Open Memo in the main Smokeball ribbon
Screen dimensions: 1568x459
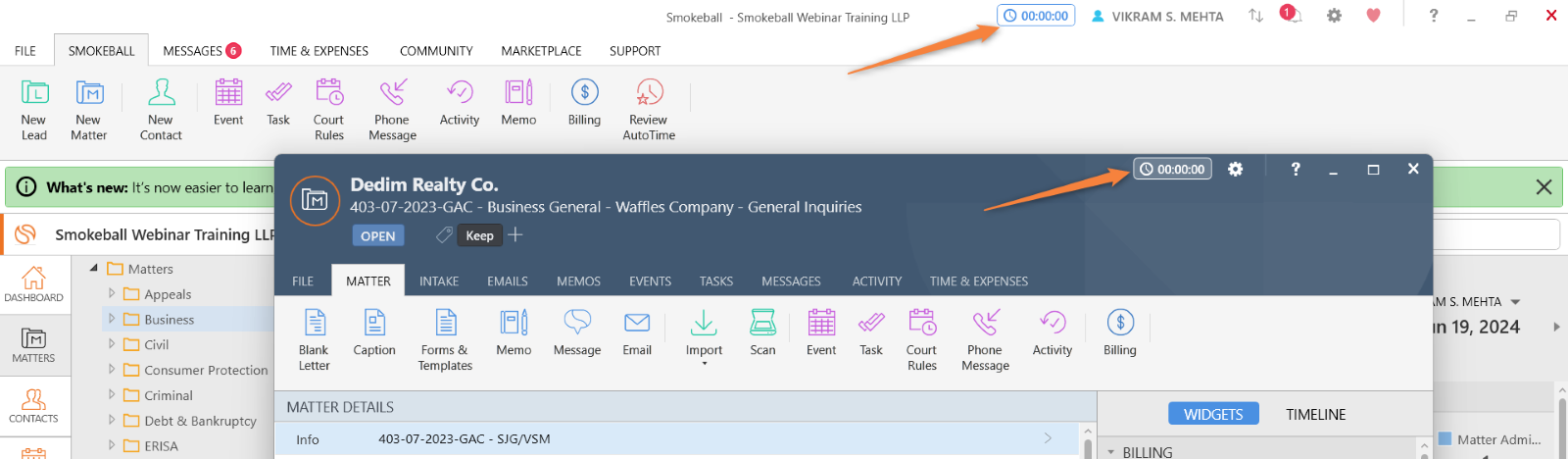[518, 102]
